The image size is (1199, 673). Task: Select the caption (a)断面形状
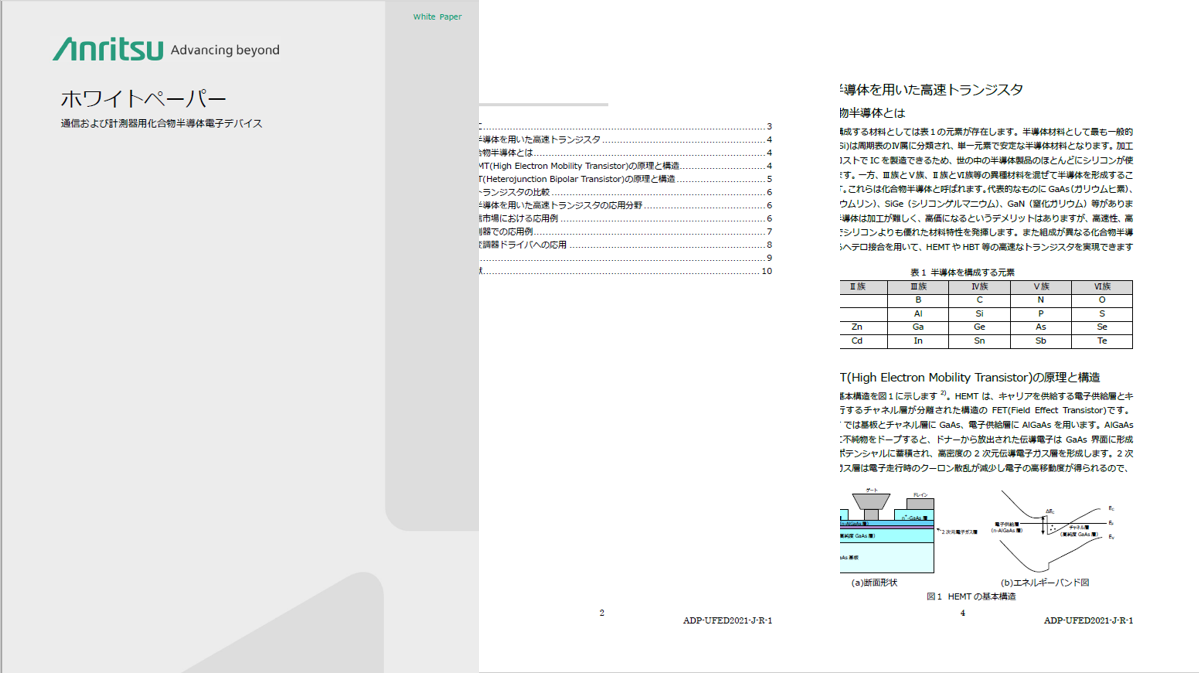[874, 583]
